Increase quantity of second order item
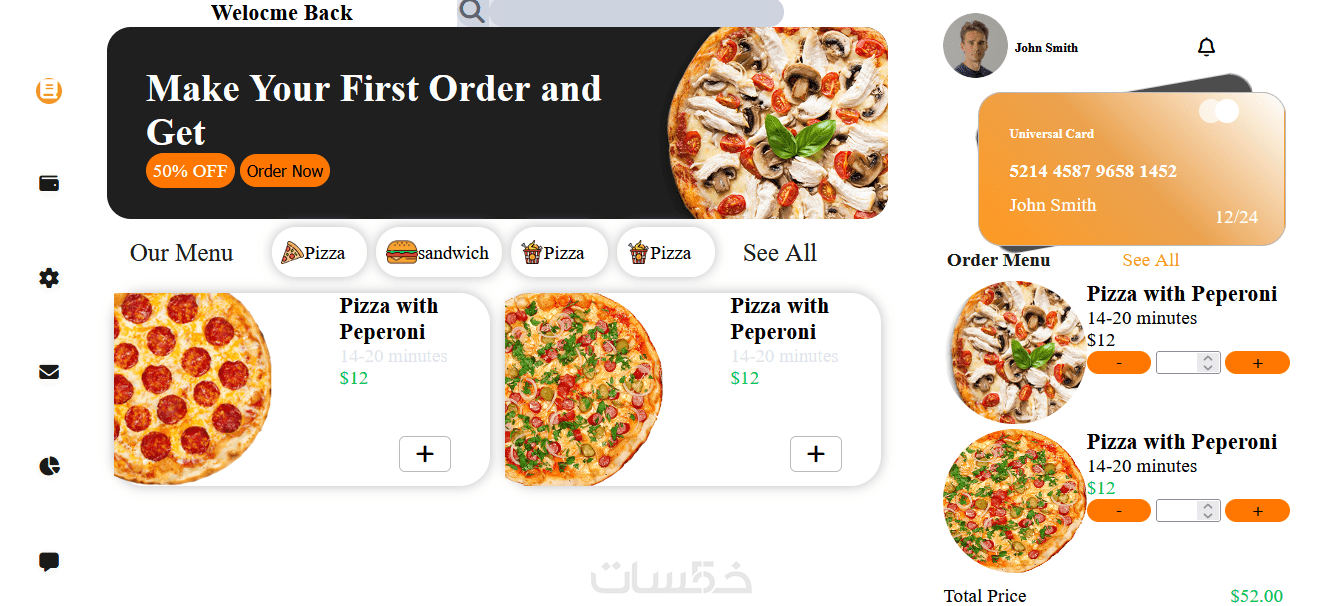 (1257, 511)
